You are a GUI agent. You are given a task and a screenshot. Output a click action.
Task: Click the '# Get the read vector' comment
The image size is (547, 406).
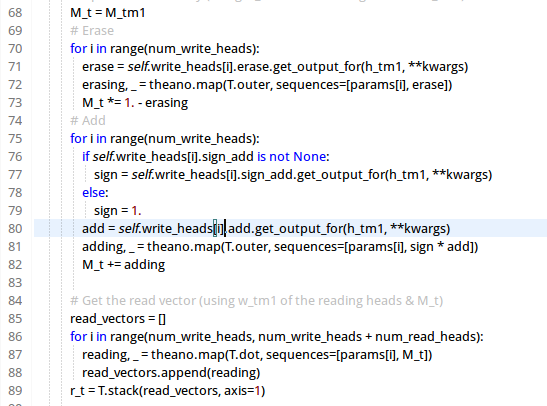pyautogui.click(x=256, y=301)
